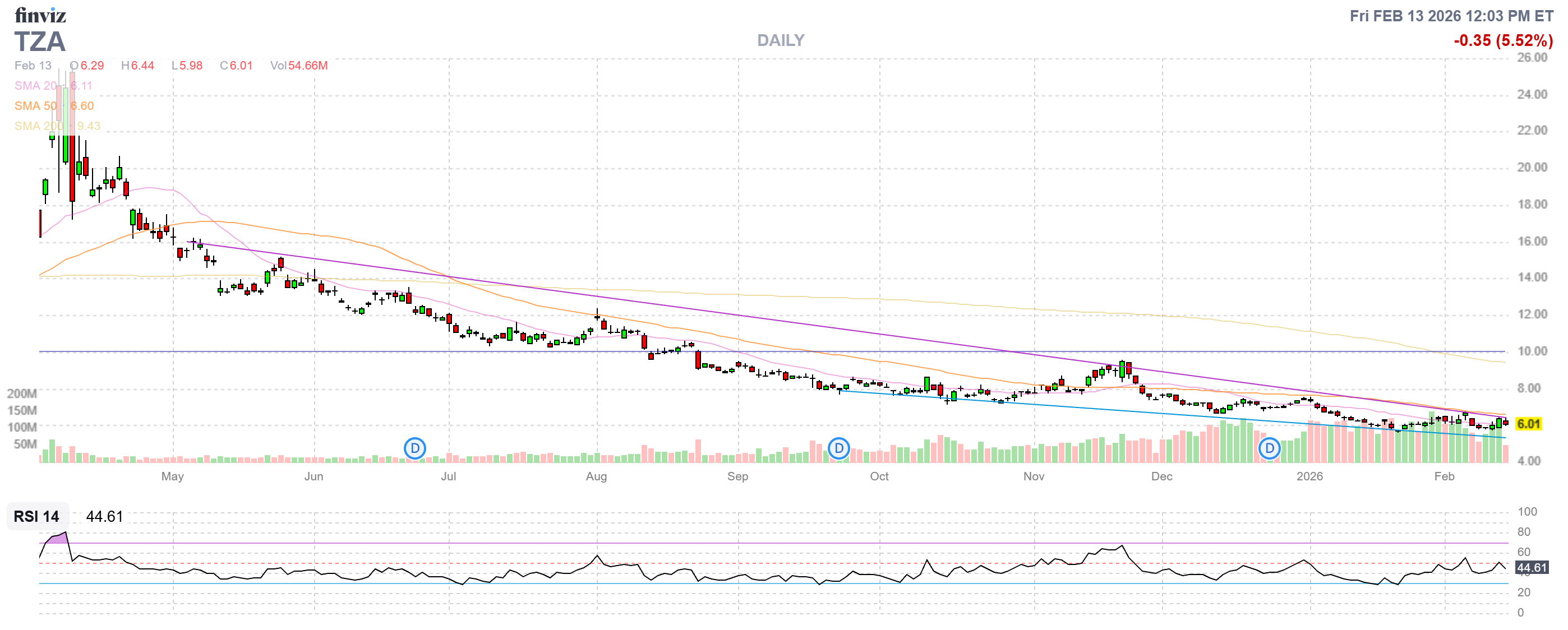Select the SMA 50 legend label
This screenshot has height=630, width=1568.
point(35,106)
